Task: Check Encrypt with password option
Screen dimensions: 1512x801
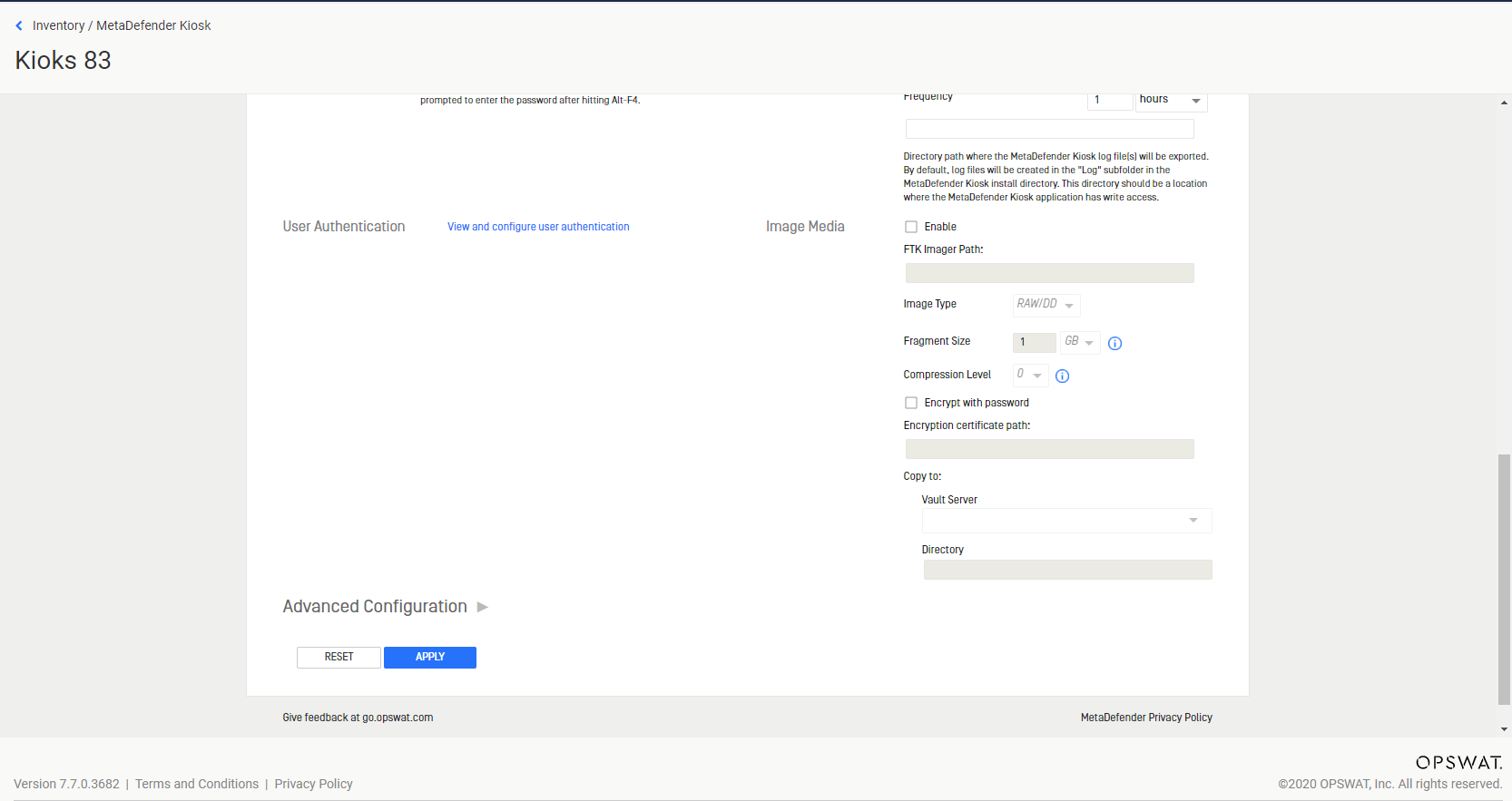Action: (911, 403)
